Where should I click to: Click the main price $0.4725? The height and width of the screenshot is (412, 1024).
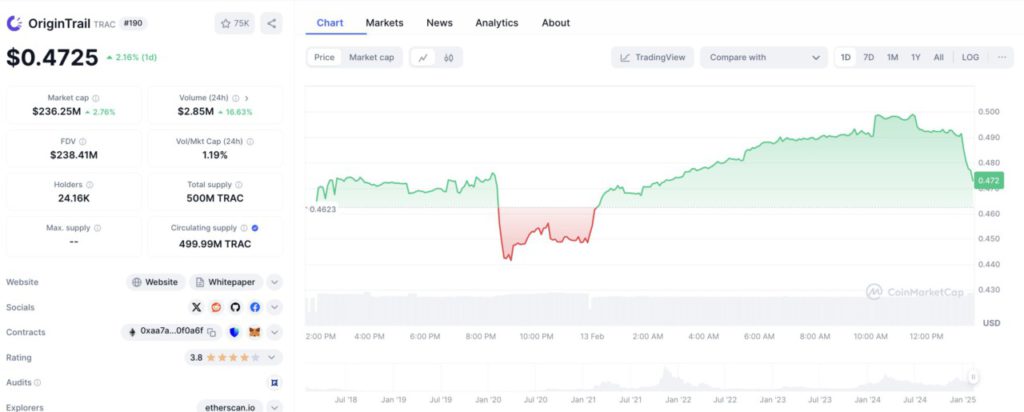pos(52,57)
